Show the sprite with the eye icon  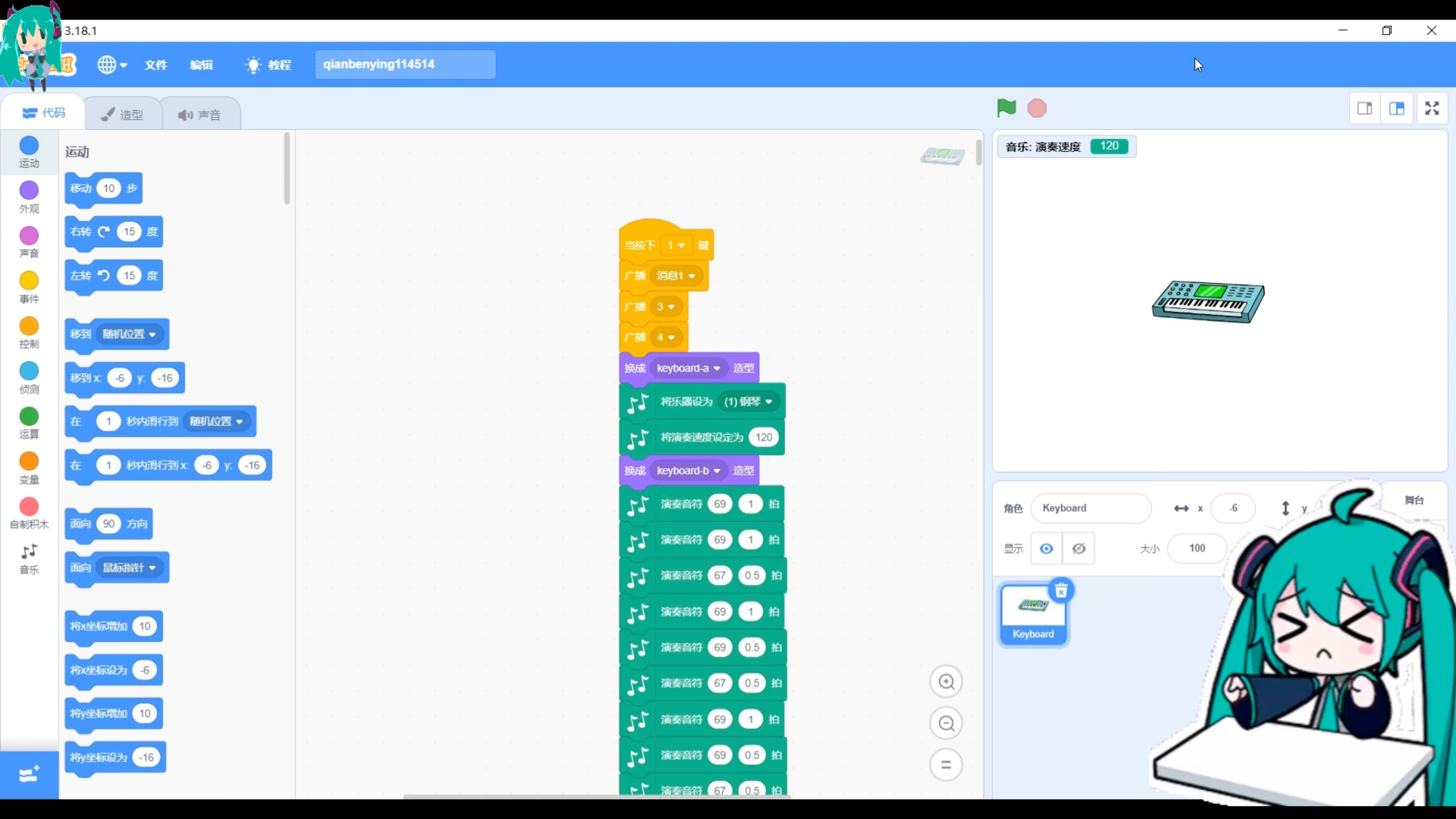coord(1046,548)
